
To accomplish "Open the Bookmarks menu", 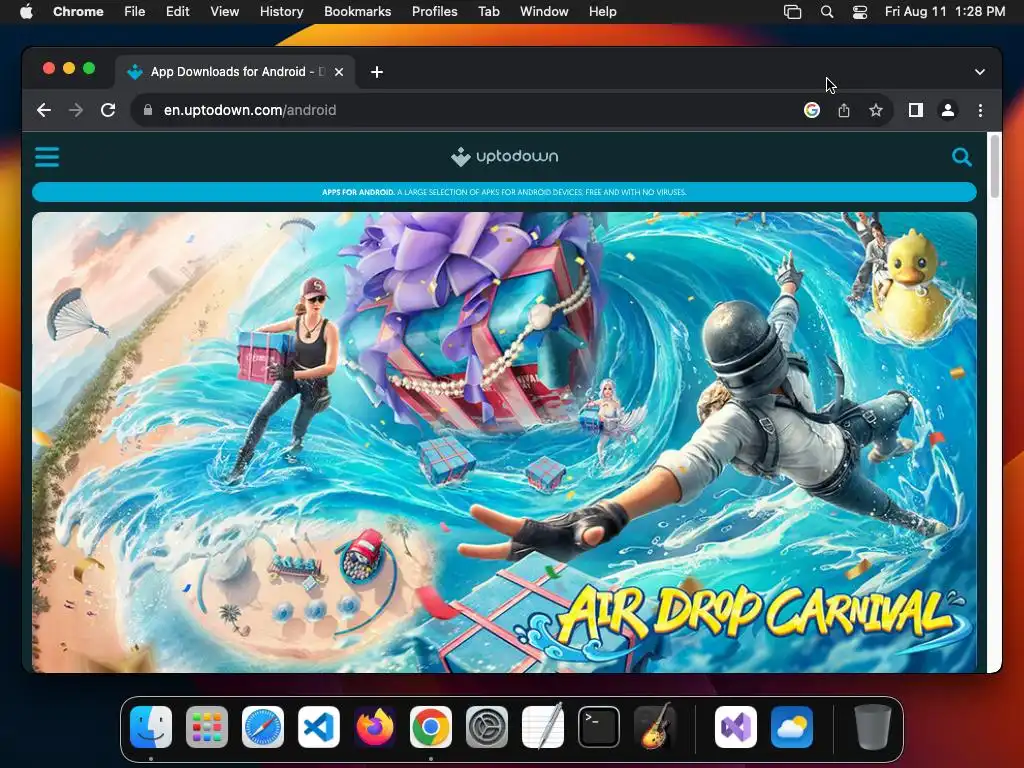I will pyautogui.click(x=357, y=11).
